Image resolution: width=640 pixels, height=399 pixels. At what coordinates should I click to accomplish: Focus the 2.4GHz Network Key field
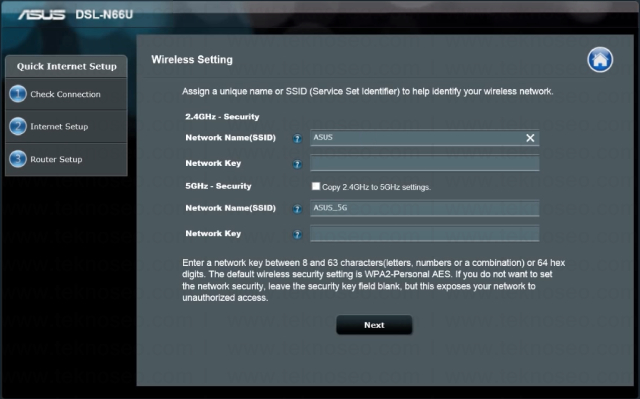coord(424,163)
